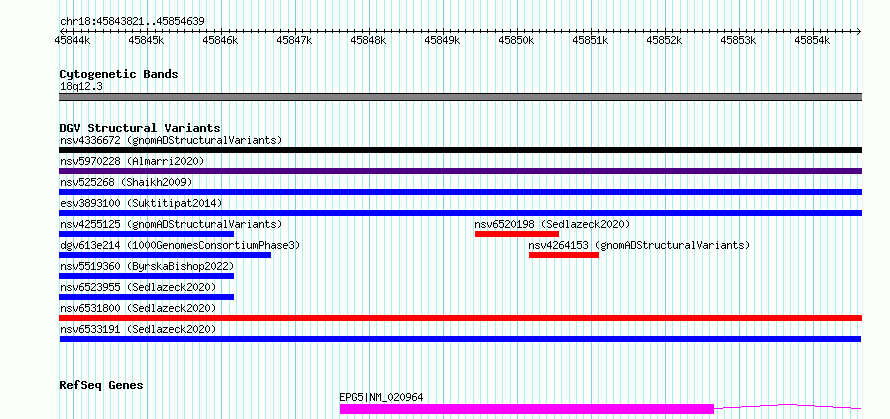Screen dimensions: 890x419
Task: Click the 45848k ruler tick label
Action: (368, 40)
